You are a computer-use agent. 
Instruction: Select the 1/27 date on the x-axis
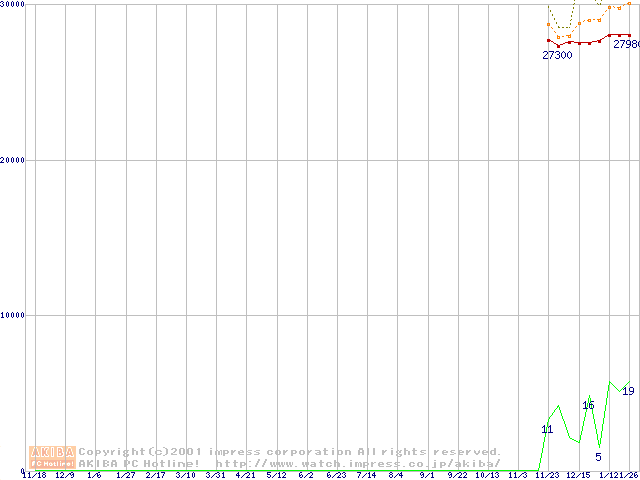pos(126,475)
